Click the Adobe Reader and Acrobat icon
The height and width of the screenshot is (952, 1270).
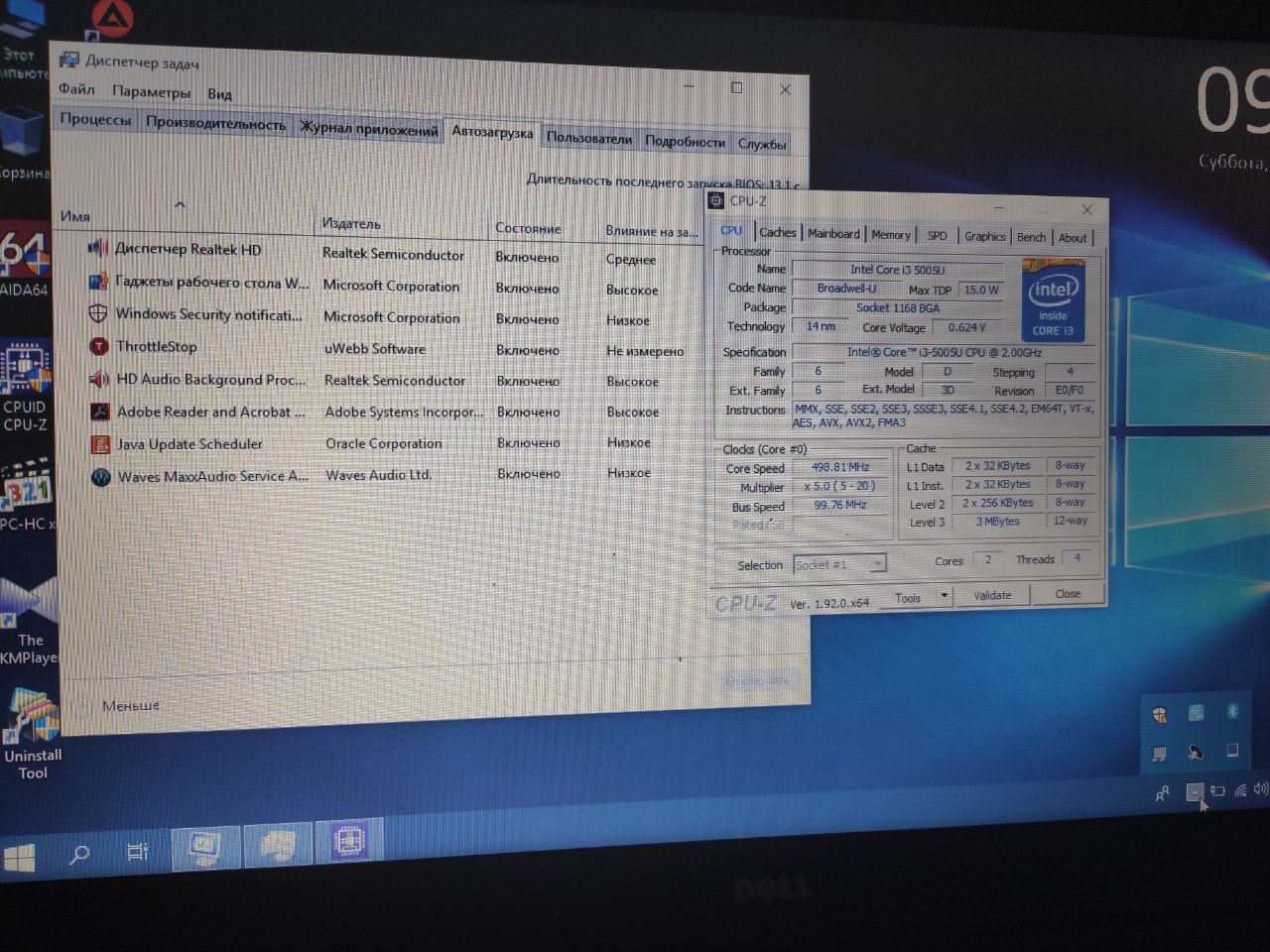click(x=99, y=412)
